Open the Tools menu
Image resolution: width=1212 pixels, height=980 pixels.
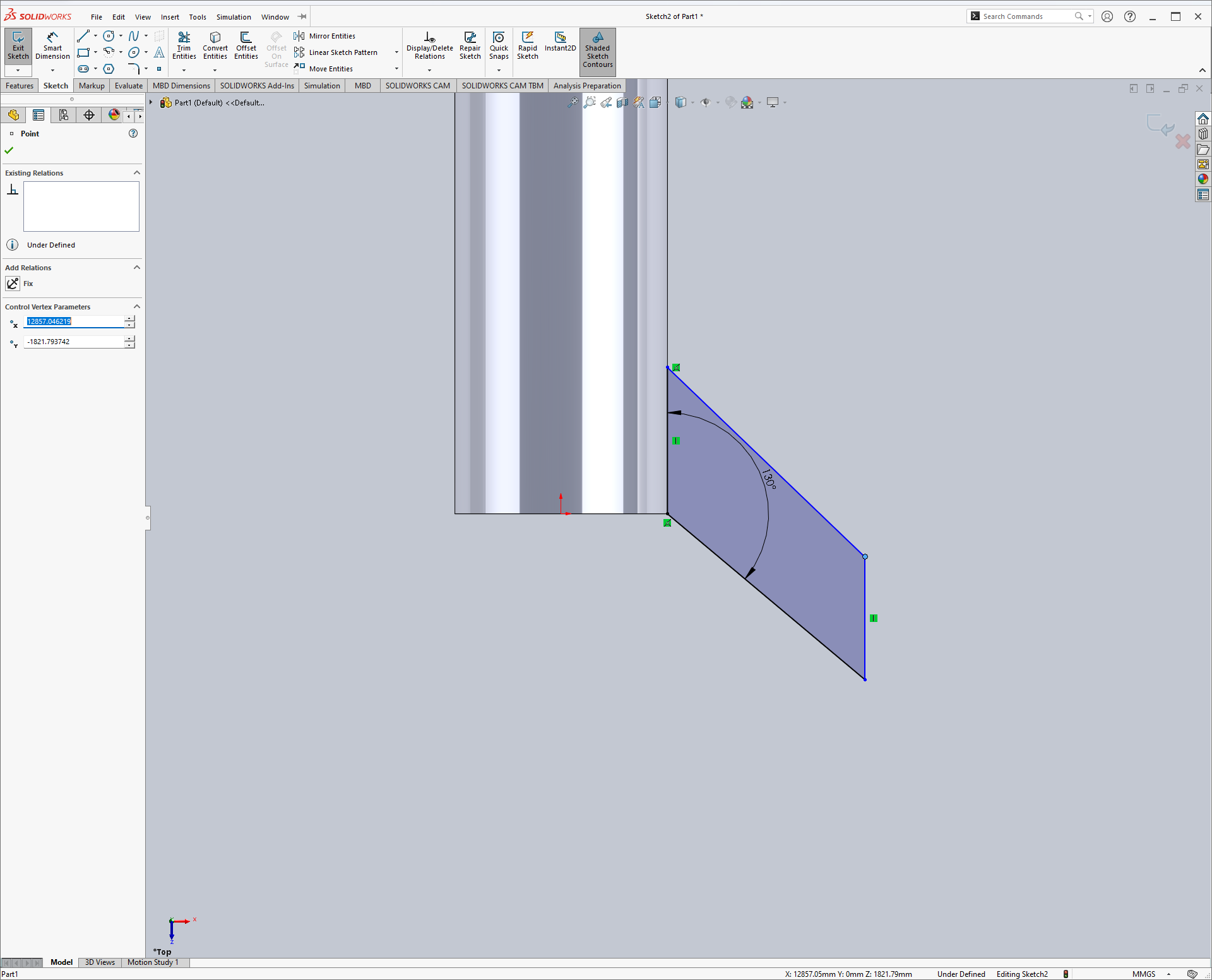coord(198,17)
